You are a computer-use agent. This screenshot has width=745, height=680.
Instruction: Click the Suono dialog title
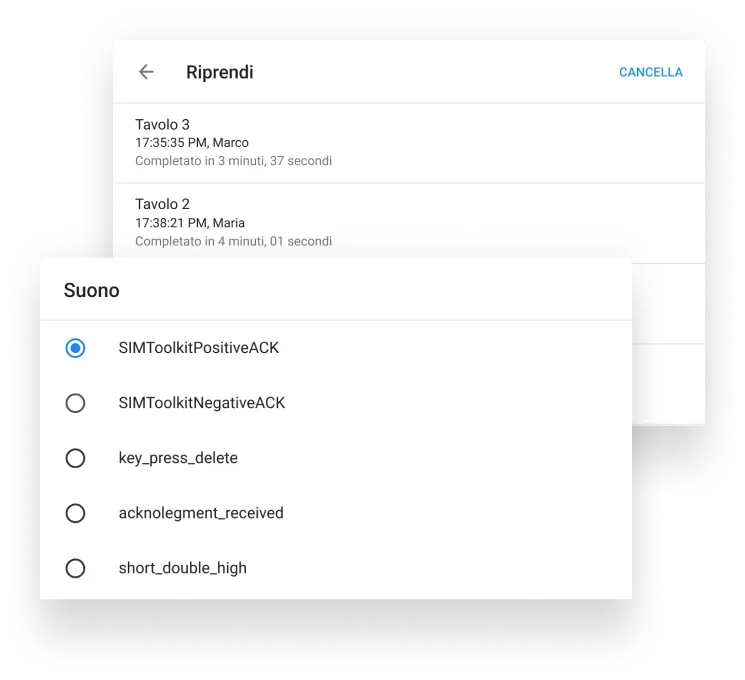point(91,291)
